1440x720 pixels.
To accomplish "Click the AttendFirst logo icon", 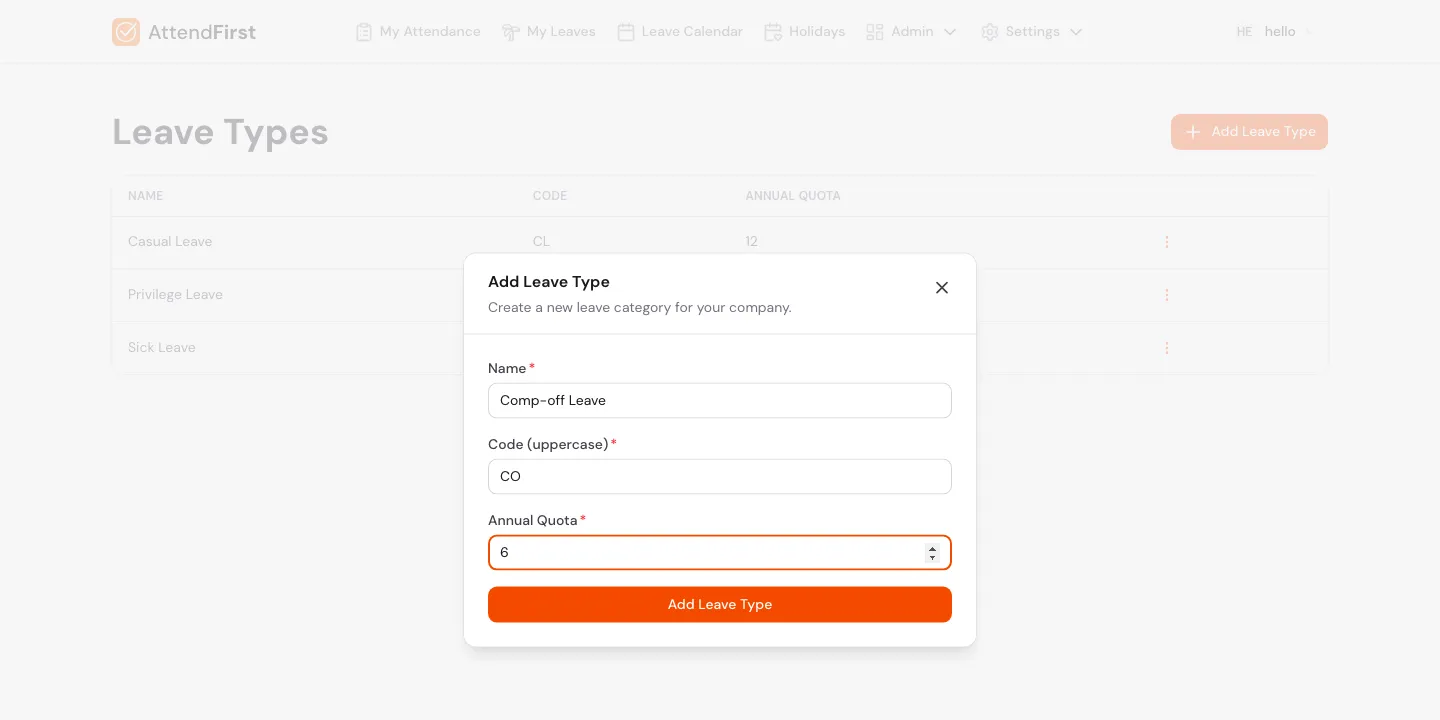I will point(126,31).
